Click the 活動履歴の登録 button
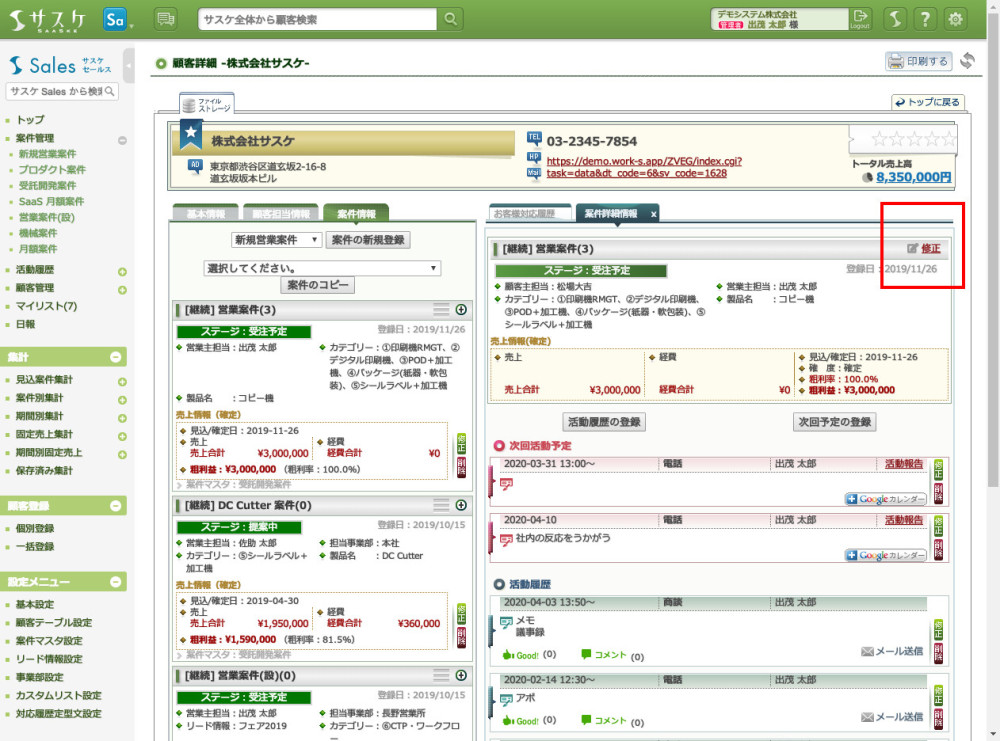1000x741 pixels. coord(604,422)
